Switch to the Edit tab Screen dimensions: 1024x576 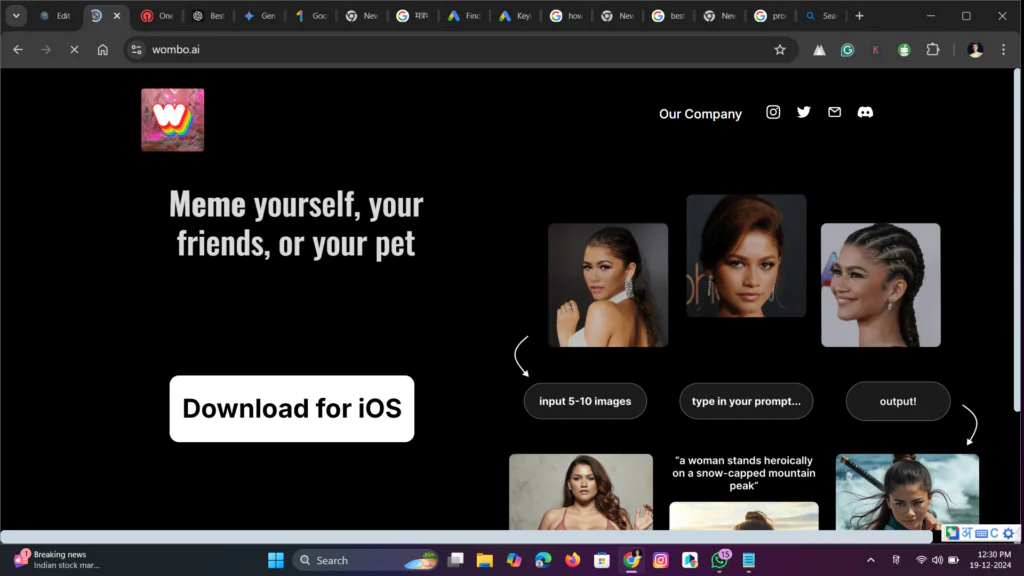(x=55, y=16)
